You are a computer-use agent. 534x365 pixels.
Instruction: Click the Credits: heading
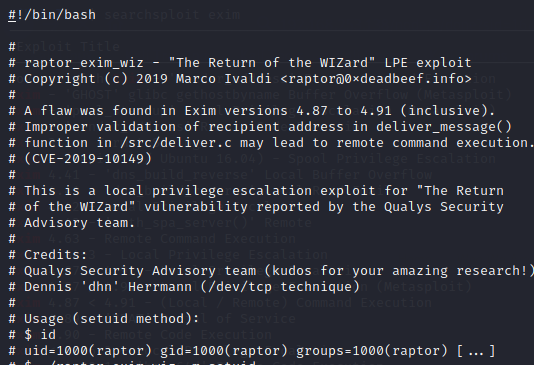[x=56, y=255]
